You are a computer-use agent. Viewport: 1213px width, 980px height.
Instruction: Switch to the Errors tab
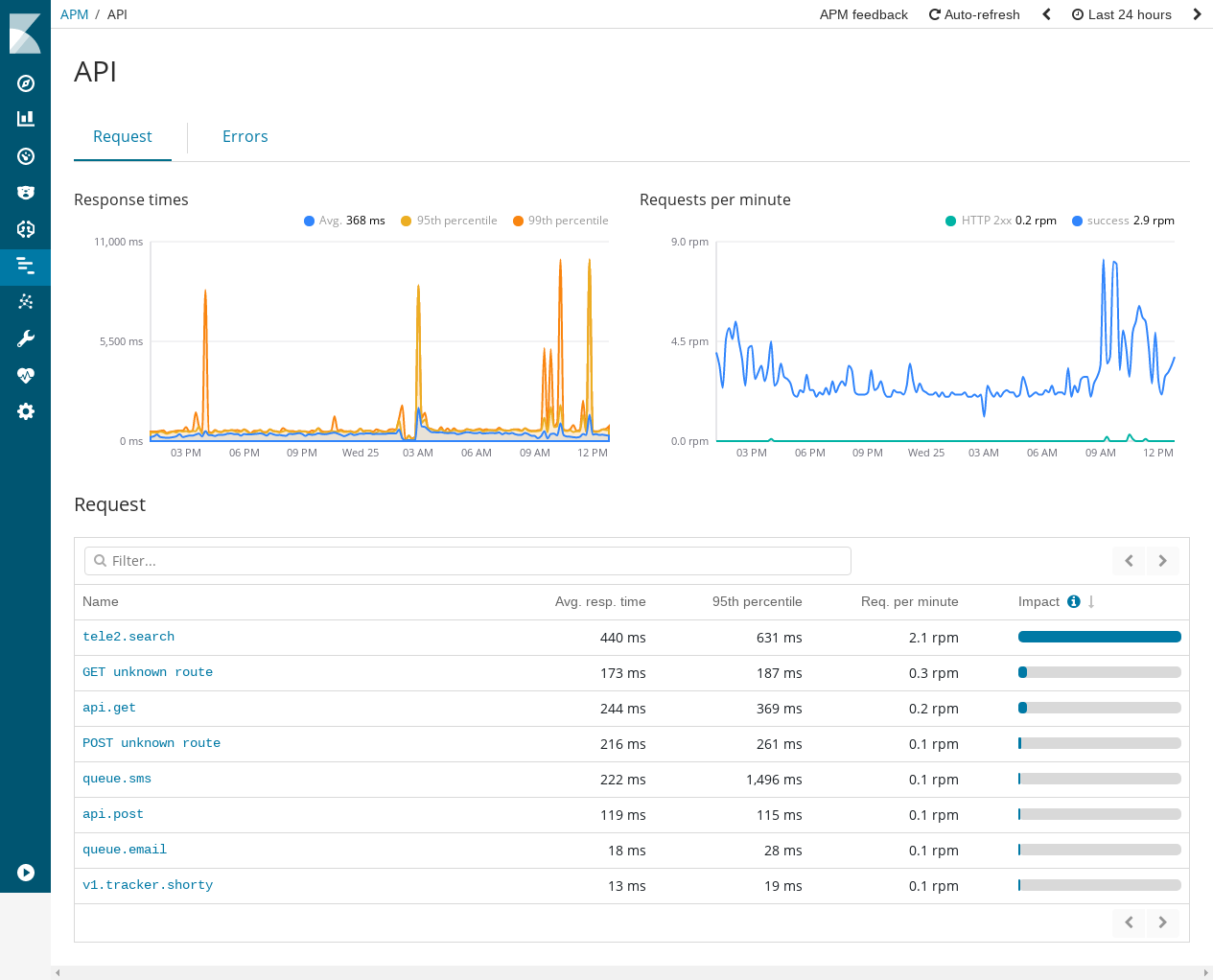coord(245,137)
